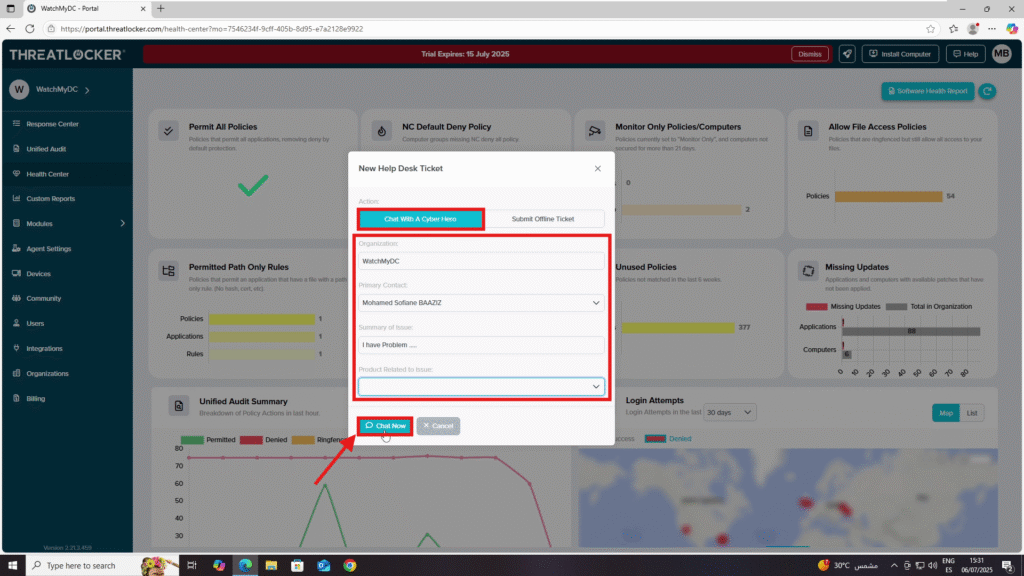Viewport: 1024px width, 576px height.
Task: Click the Allow File Access Policies bar
Action: 888,196
